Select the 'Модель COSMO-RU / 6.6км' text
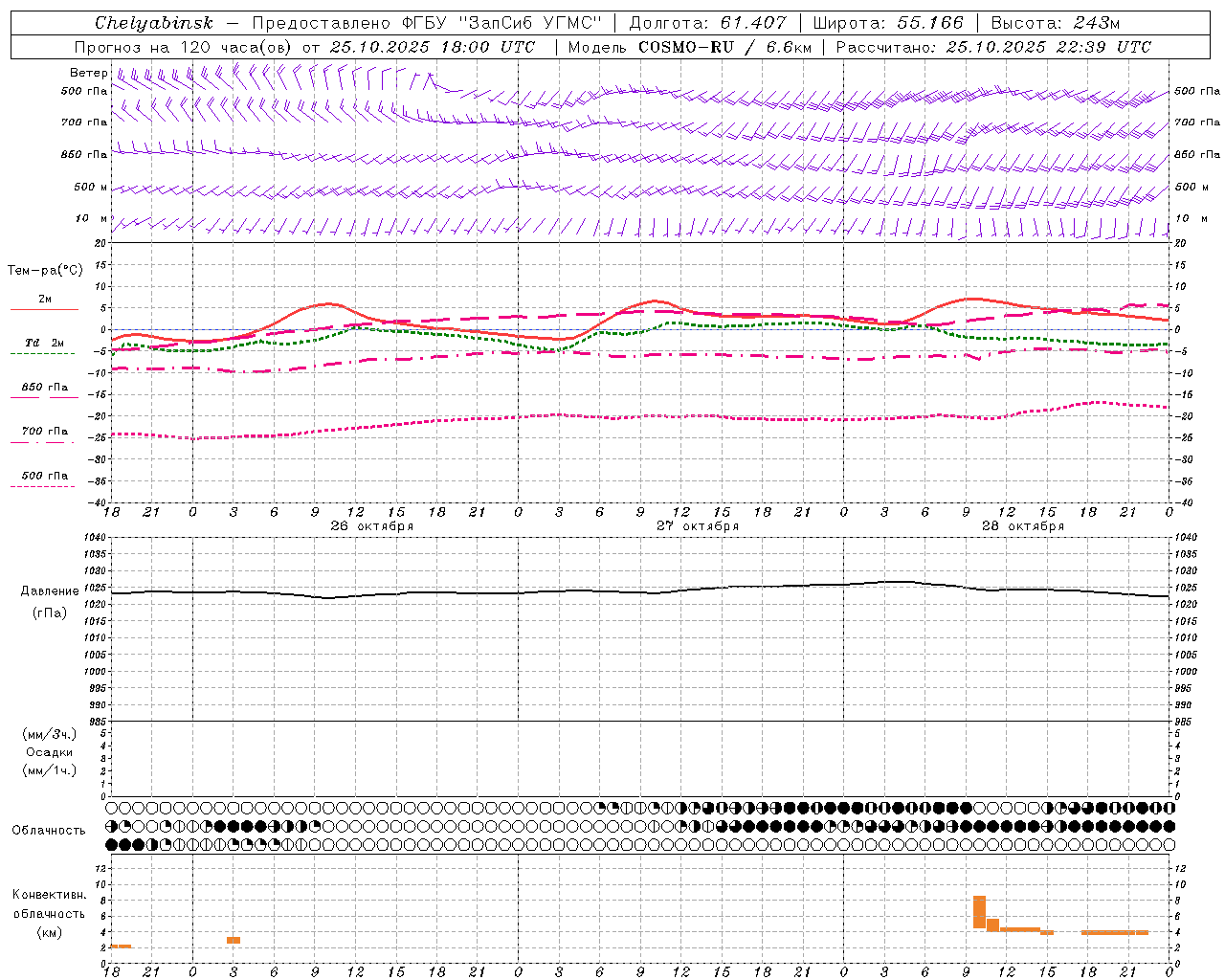 click(689, 47)
